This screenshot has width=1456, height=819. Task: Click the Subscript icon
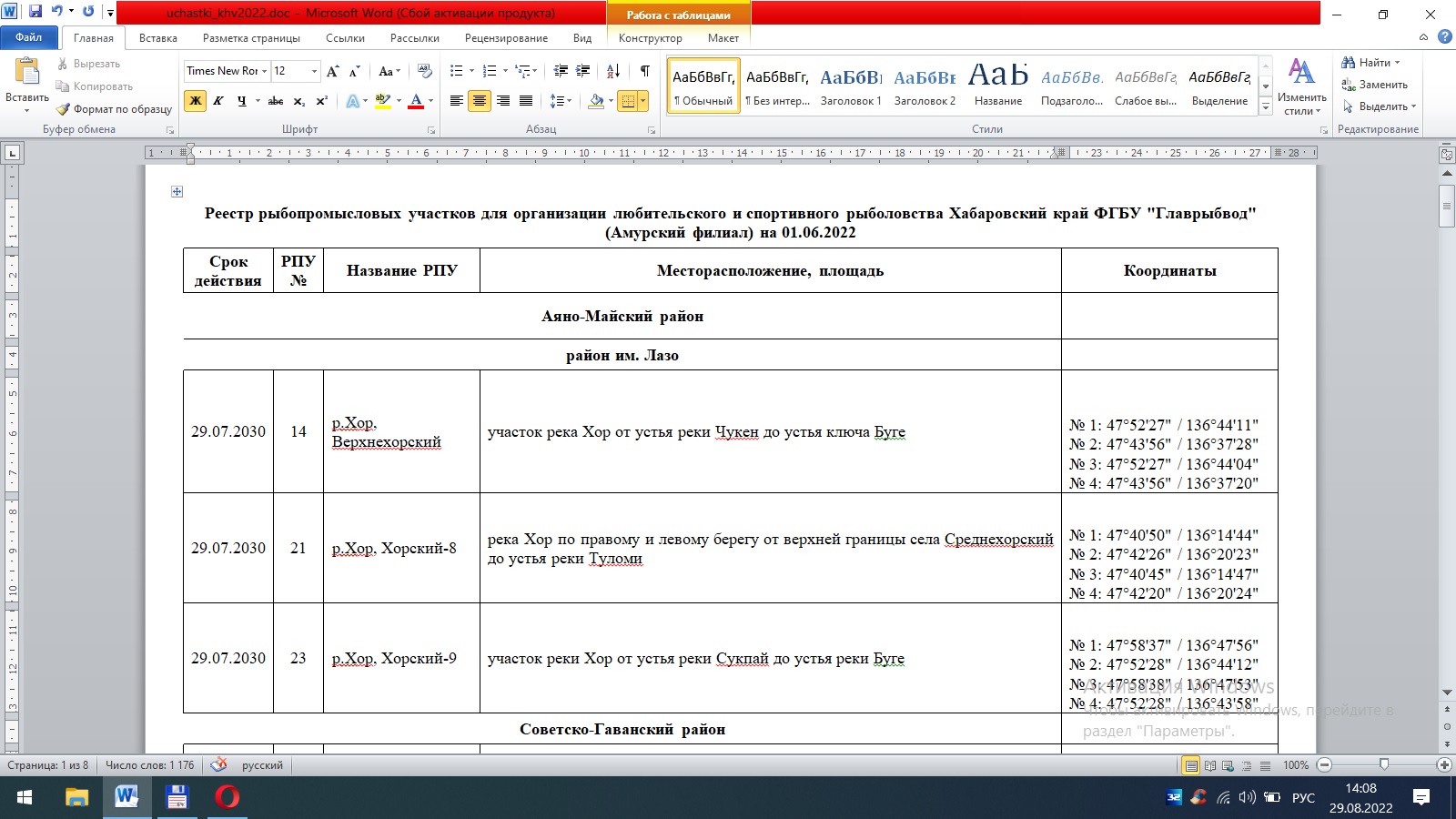[x=299, y=101]
